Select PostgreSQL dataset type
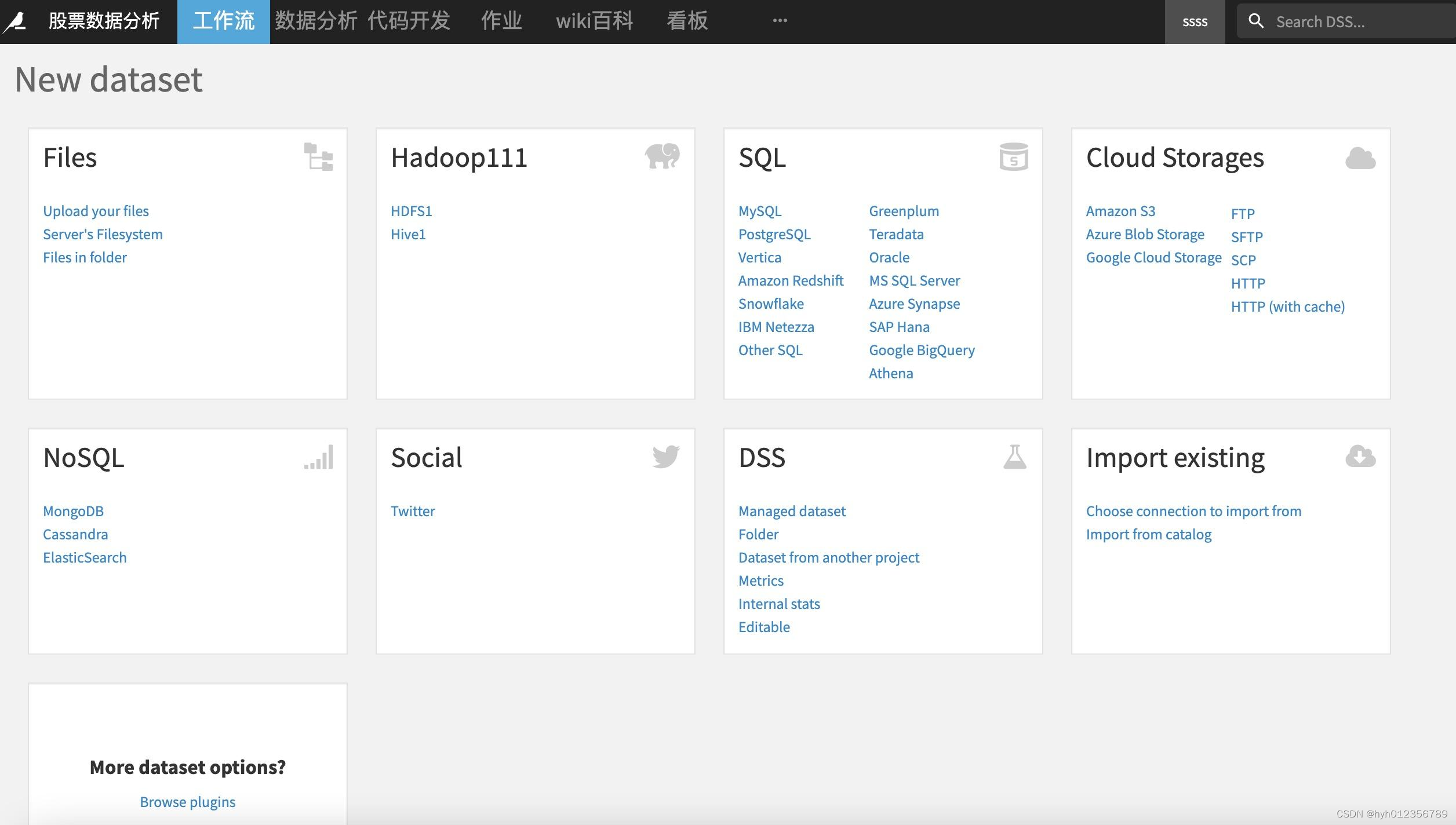This screenshot has height=825, width=1456. [774, 234]
